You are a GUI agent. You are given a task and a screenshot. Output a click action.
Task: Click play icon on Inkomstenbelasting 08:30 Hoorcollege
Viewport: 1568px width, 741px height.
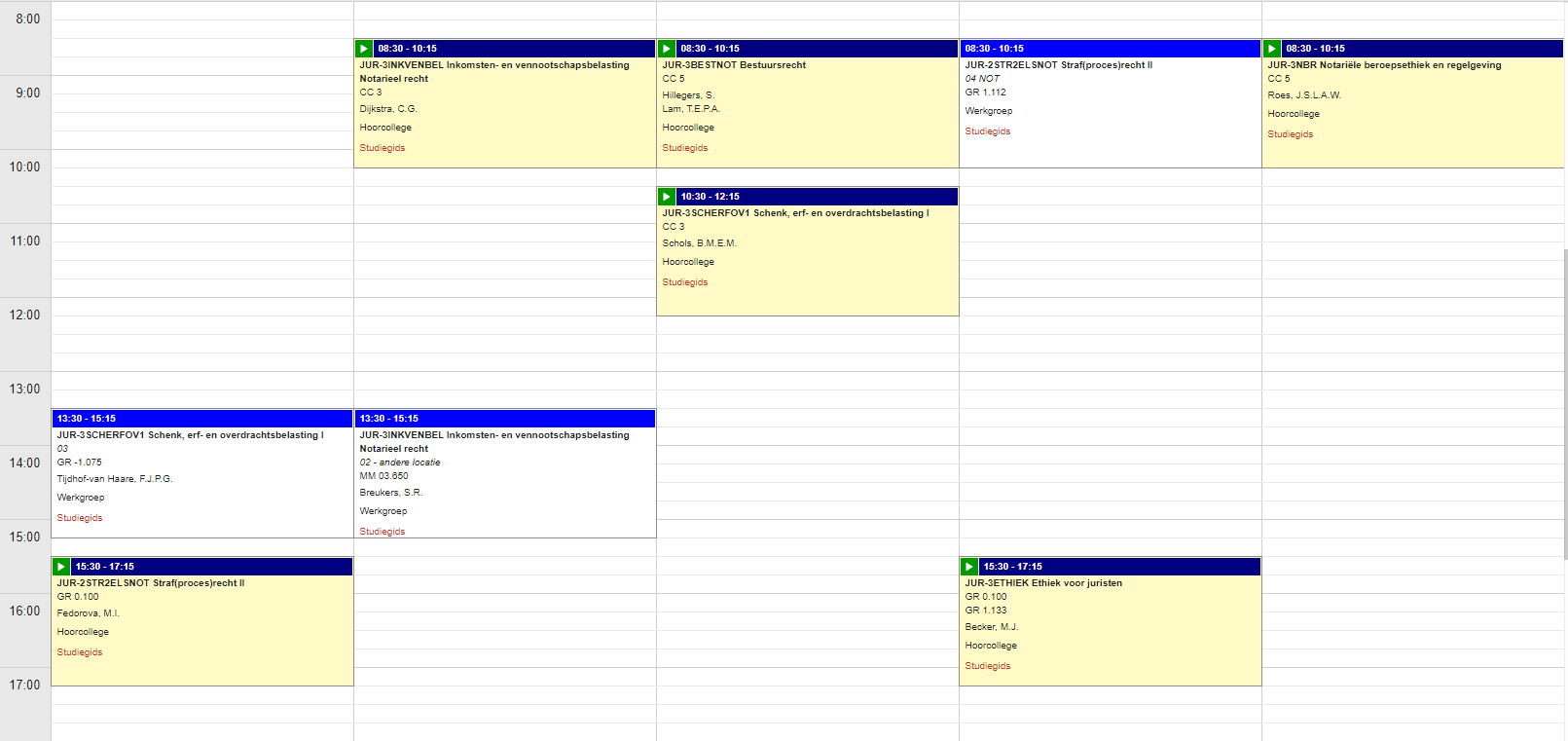click(x=364, y=49)
